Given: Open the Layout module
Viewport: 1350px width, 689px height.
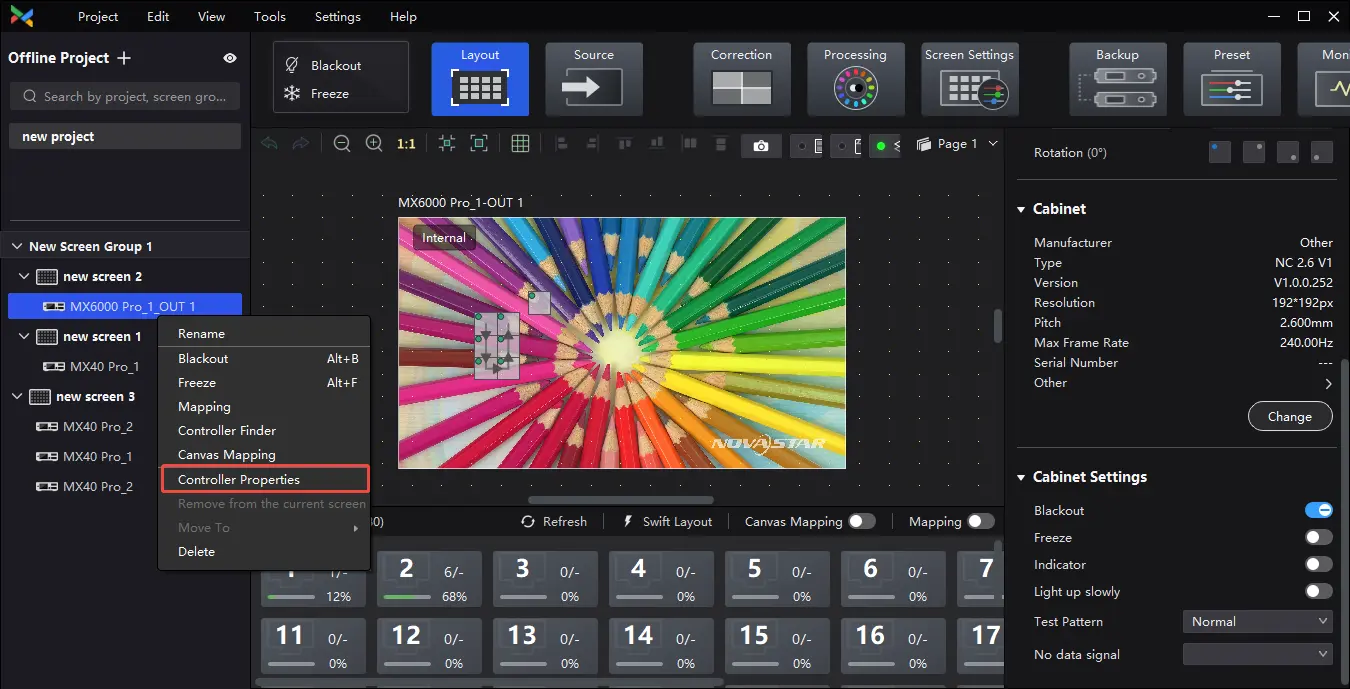Looking at the screenshot, I should (x=480, y=79).
